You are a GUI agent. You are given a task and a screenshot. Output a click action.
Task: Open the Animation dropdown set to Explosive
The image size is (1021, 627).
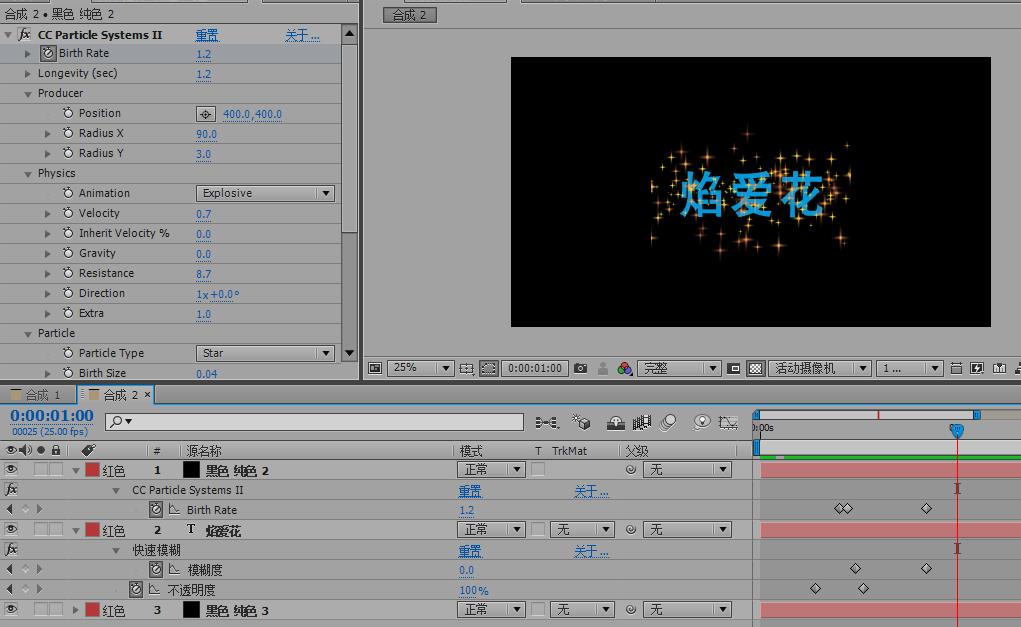(265, 192)
